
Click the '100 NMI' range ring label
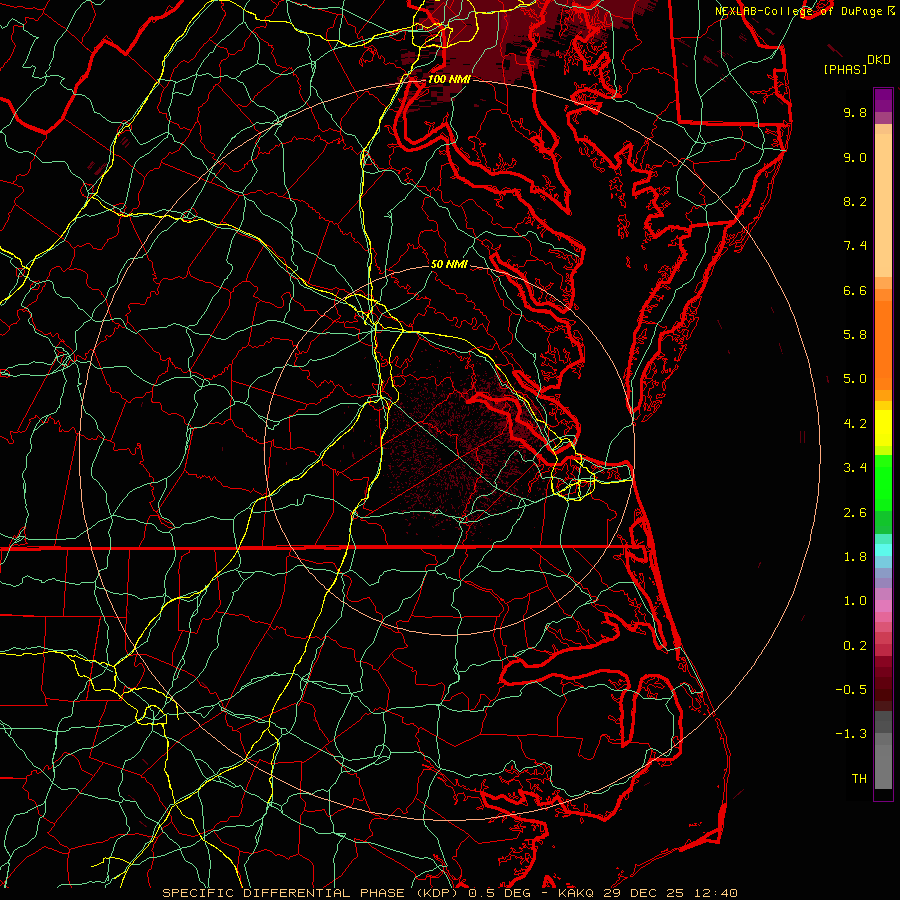pos(449,79)
